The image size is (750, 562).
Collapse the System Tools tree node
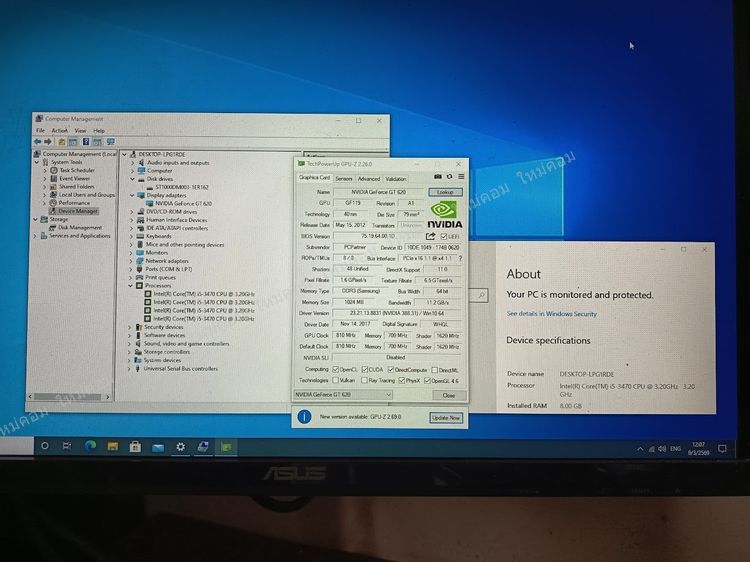(x=37, y=162)
